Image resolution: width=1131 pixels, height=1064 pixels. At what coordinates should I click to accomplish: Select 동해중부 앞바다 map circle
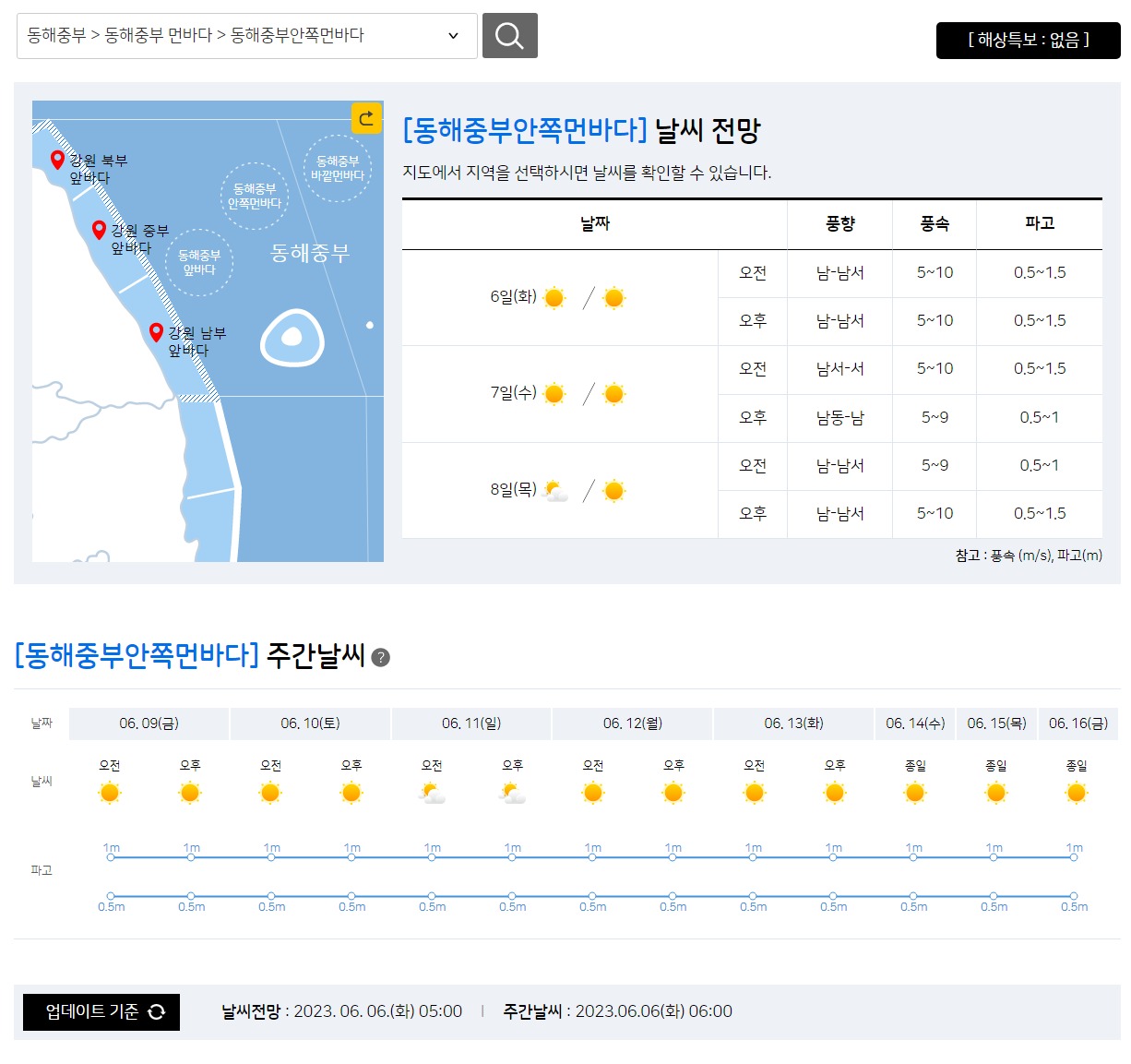click(199, 262)
